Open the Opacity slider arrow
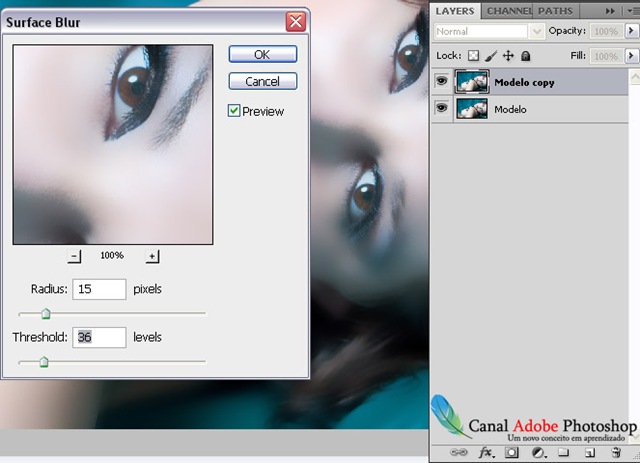This screenshot has height=463, width=640. pyautogui.click(x=631, y=31)
